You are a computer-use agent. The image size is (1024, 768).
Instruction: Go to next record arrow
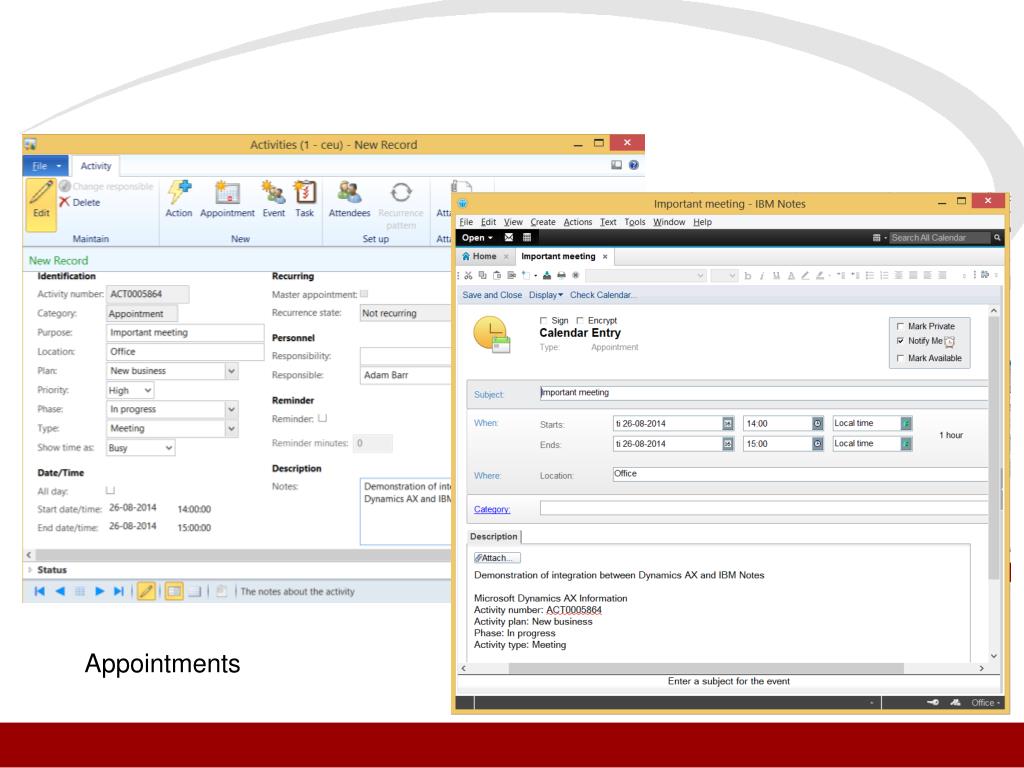(99, 591)
